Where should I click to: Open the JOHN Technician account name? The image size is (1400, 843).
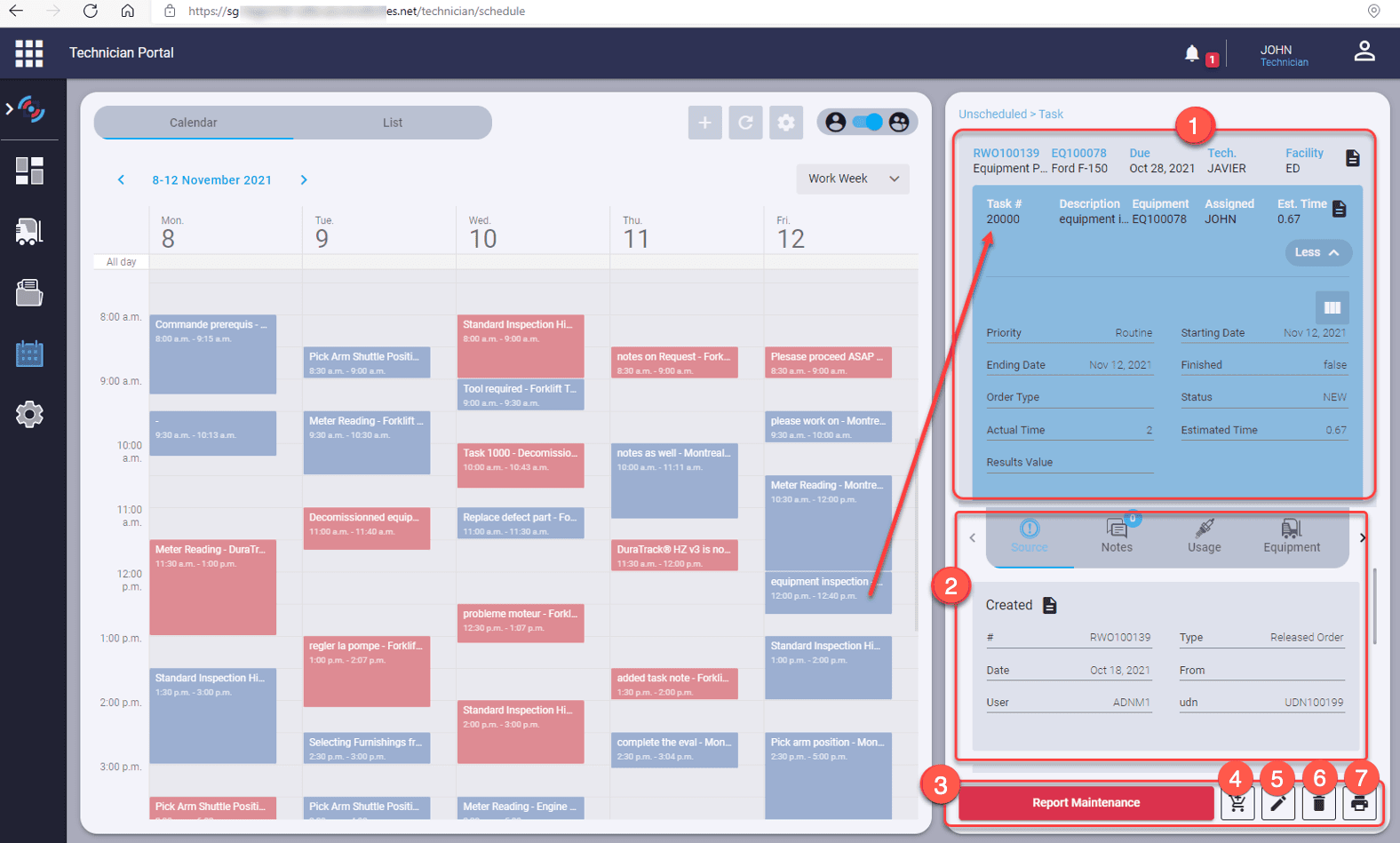coord(1284,55)
